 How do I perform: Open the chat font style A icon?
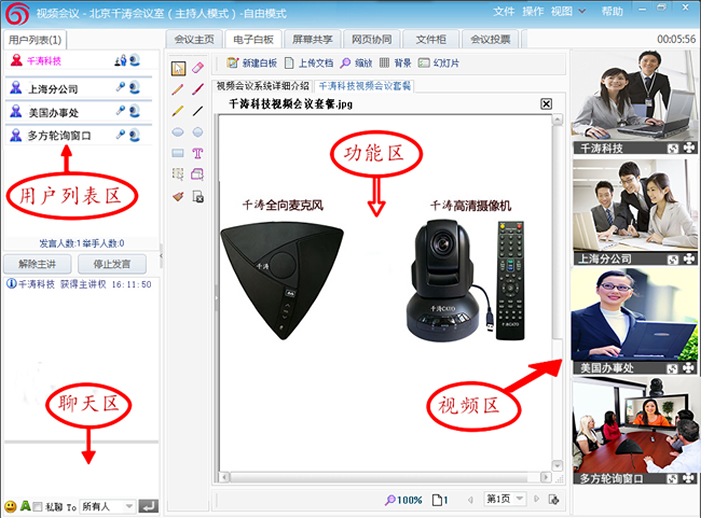pos(25,506)
